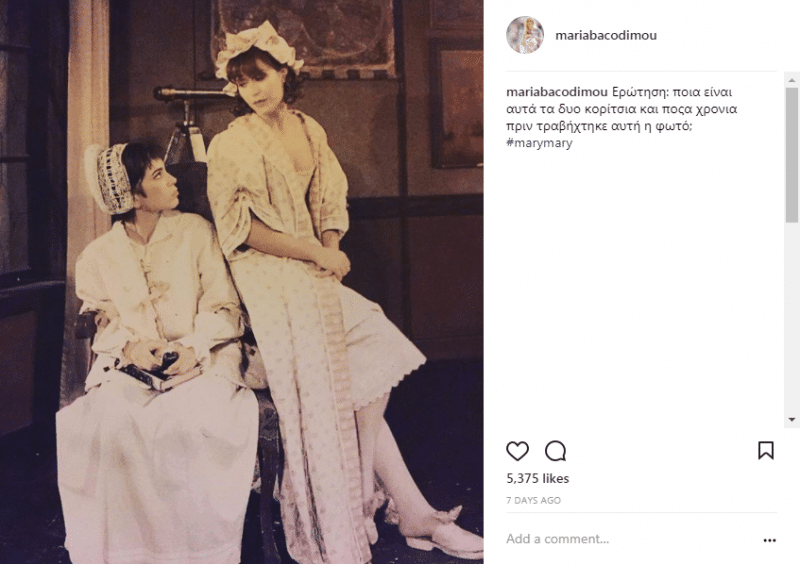The height and width of the screenshot is (564, 800).
Task: Save the post with the bookmark icon
Action: 766,450
